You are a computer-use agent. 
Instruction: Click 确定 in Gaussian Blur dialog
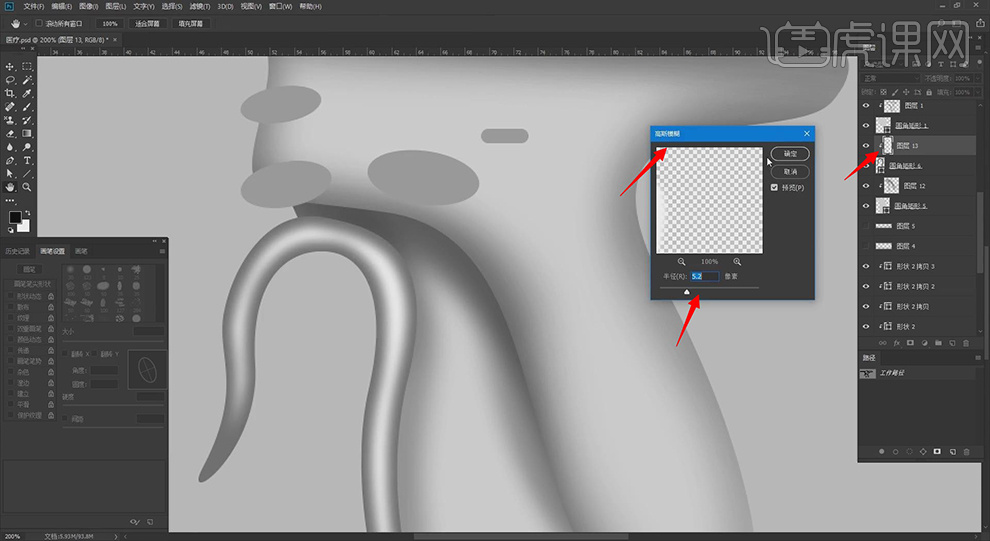pos(790,153)
